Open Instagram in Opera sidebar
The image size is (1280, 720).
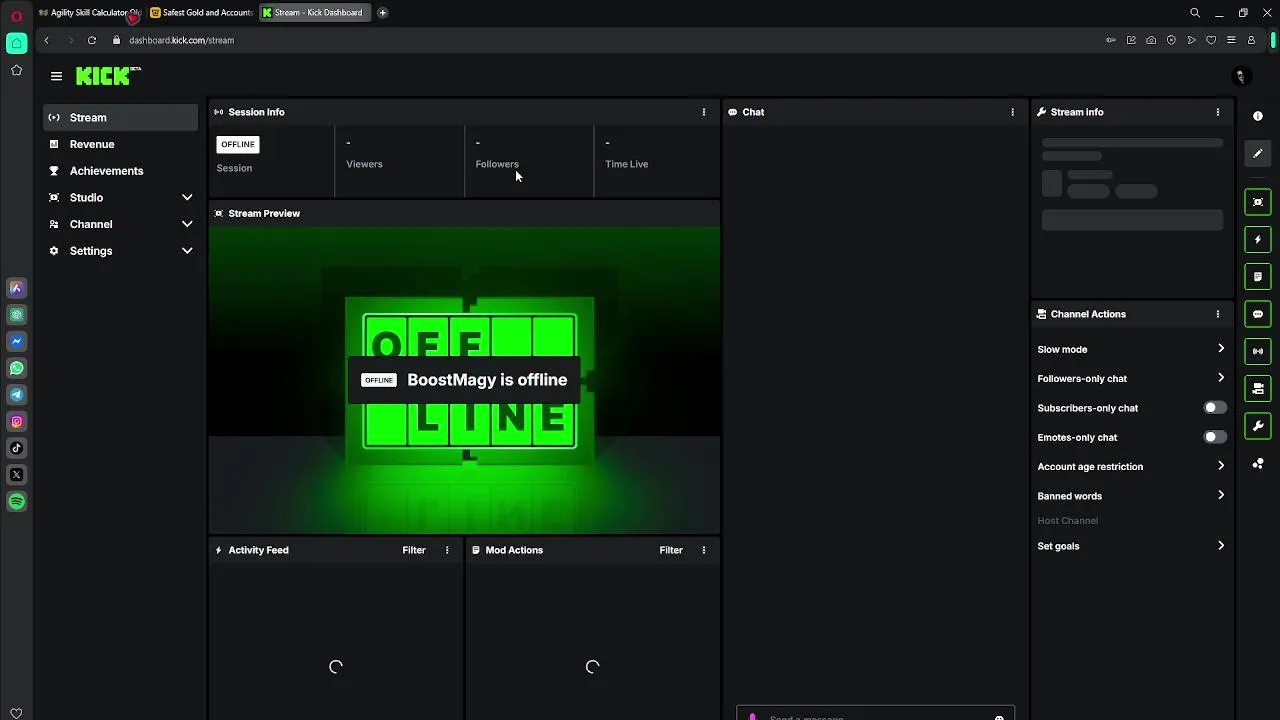point(16,422)
